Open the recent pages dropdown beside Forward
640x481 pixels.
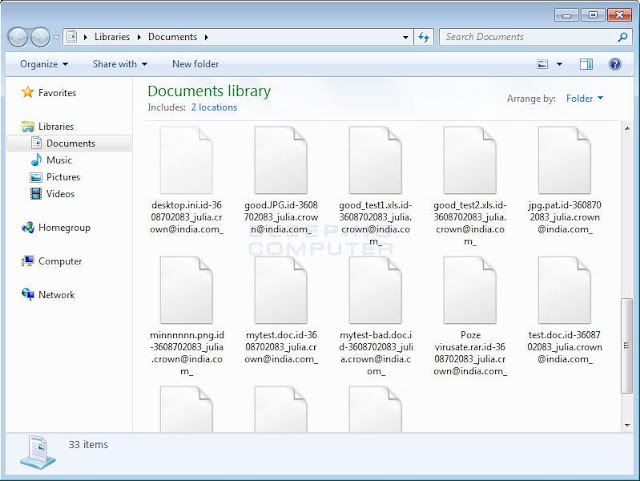click(x=56, y=37)
